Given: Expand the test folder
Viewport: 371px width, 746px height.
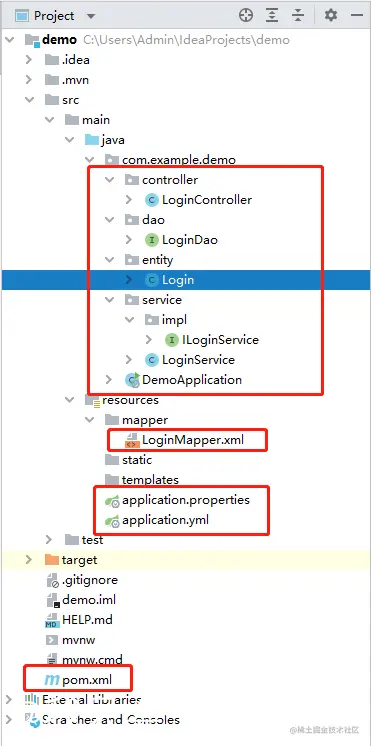Looking at the screenshot, I should [49, 540].
